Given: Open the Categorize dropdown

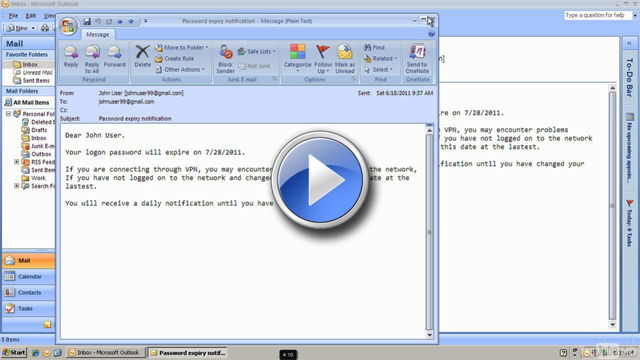Looking at the screenshot, I should point(298,59).
